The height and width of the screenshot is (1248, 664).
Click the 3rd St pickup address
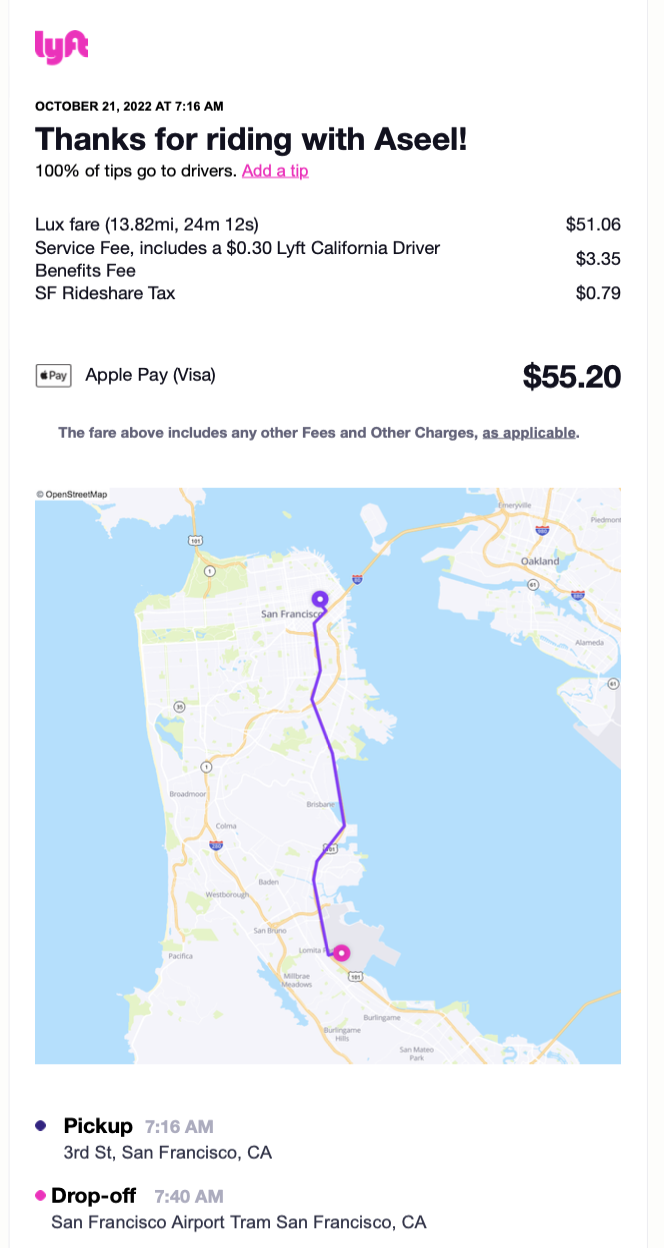(168, 1152)
